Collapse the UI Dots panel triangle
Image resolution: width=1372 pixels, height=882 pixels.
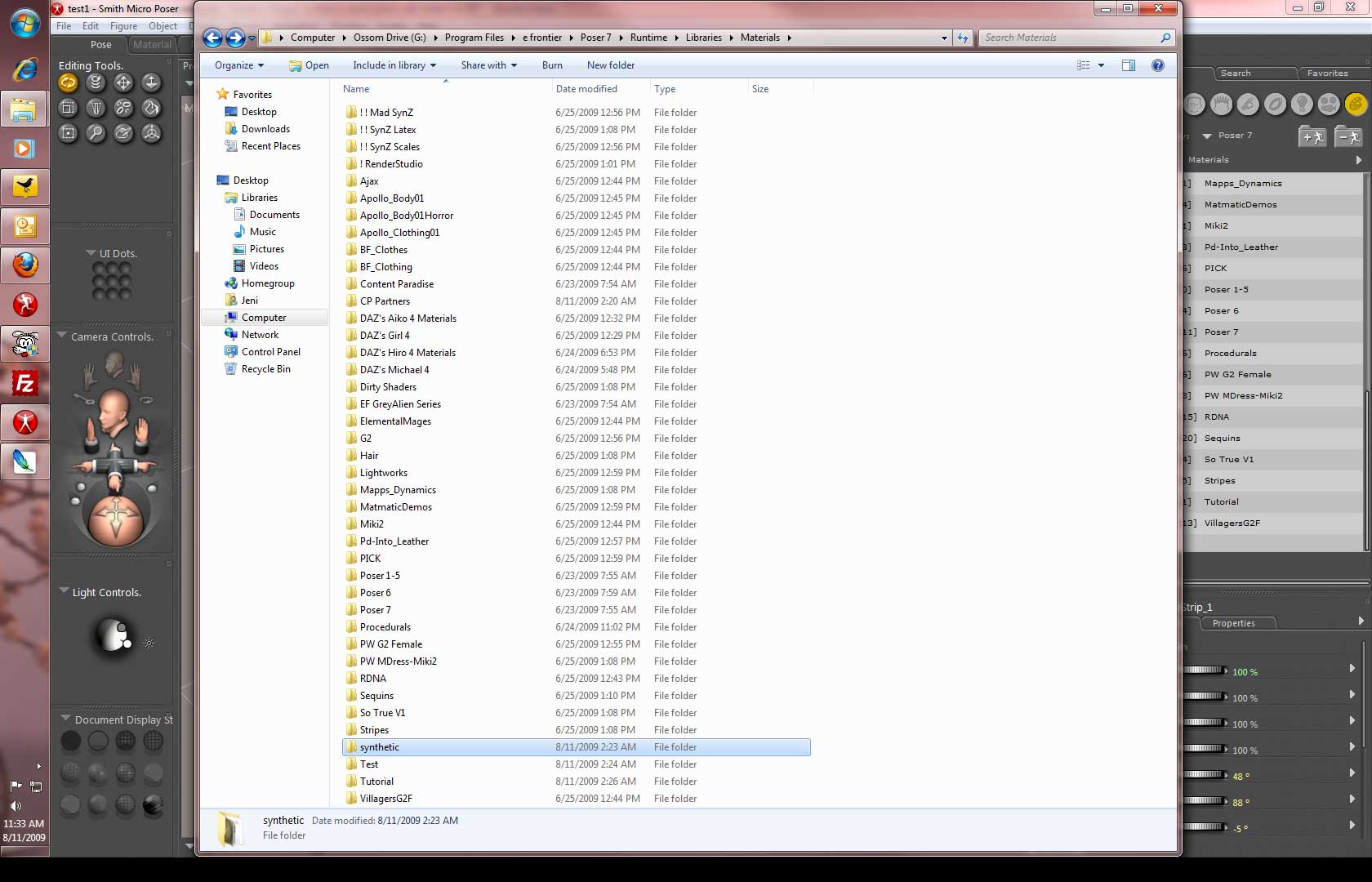pos(91,253)
